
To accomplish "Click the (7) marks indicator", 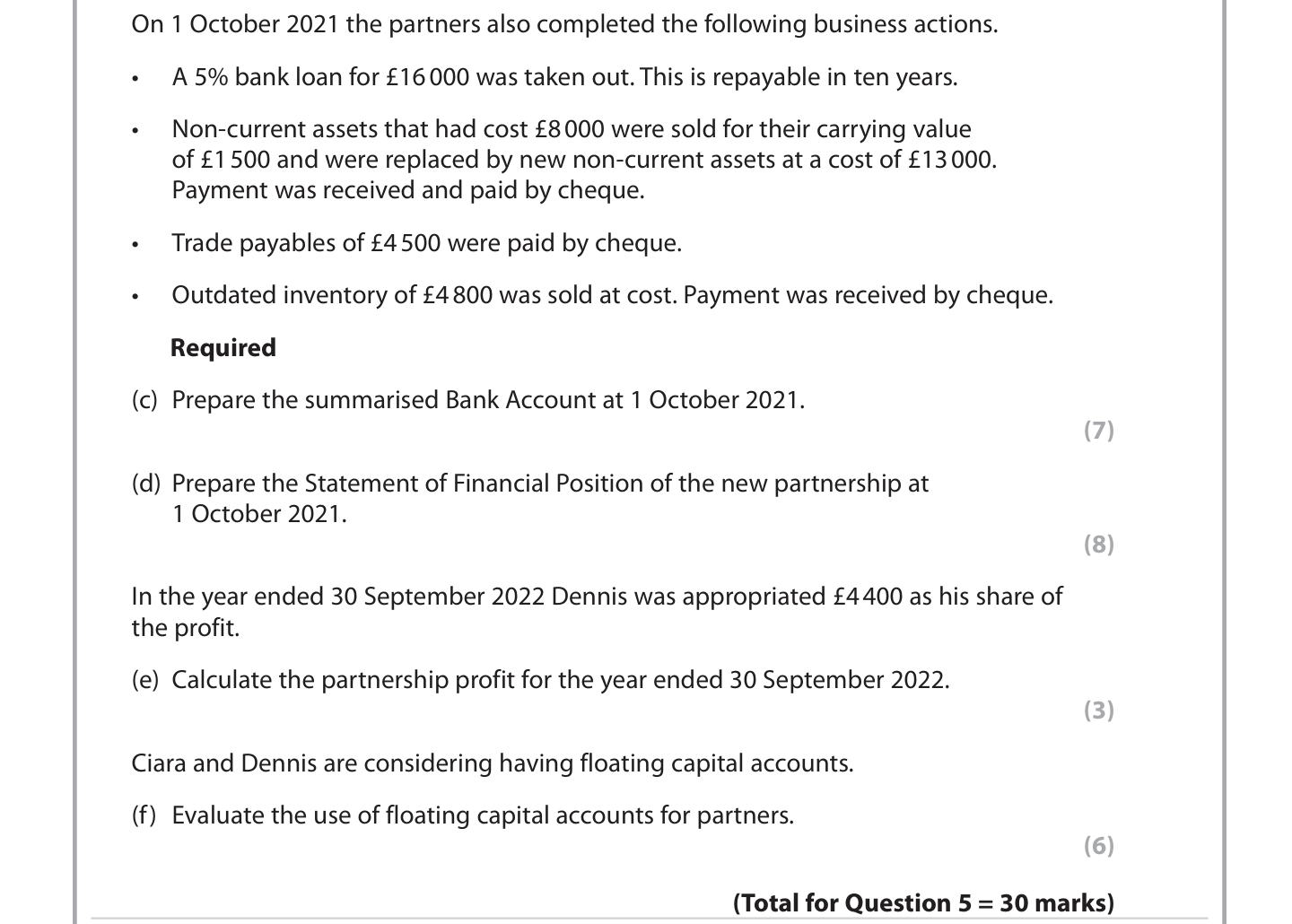I will pyautogui.click(x=1098, y=431).
